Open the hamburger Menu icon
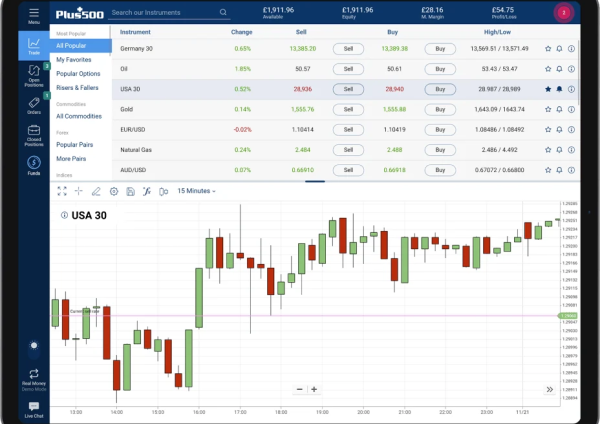Image resolution: width=600 pixels, height=424 pixels. [34, 15]
